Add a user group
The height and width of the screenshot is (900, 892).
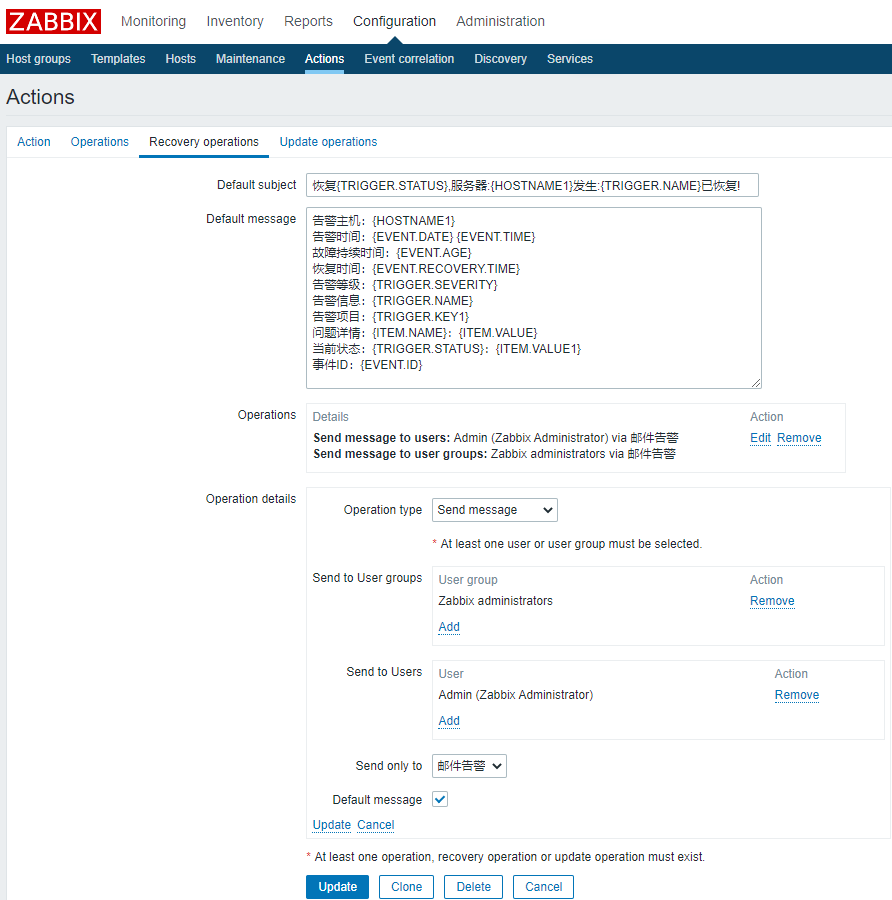coord(449,627)
